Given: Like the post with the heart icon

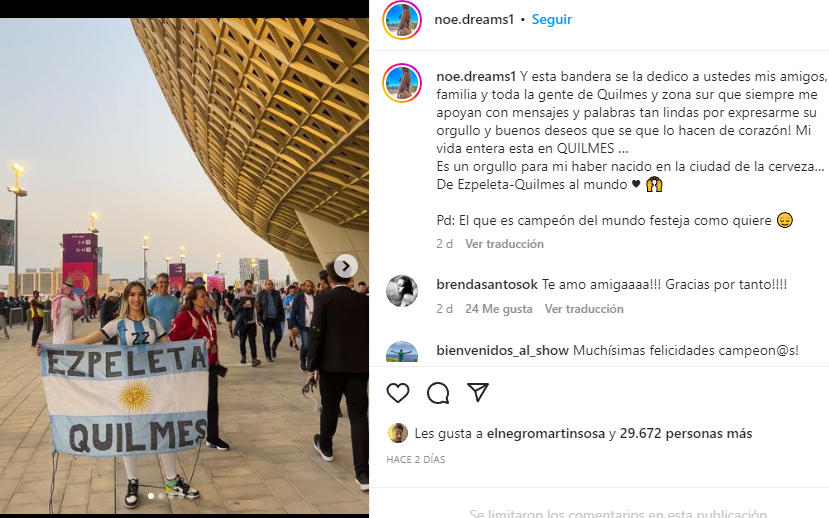Looking at the screenshot, I should (x=398, y=393).
